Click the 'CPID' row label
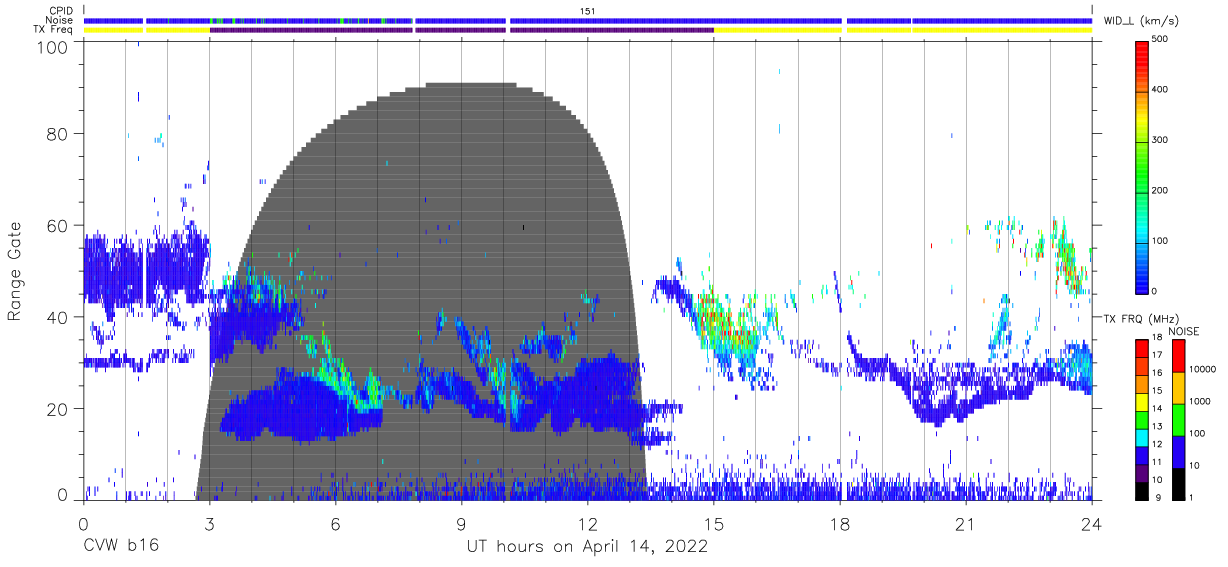 pos(61,10)
